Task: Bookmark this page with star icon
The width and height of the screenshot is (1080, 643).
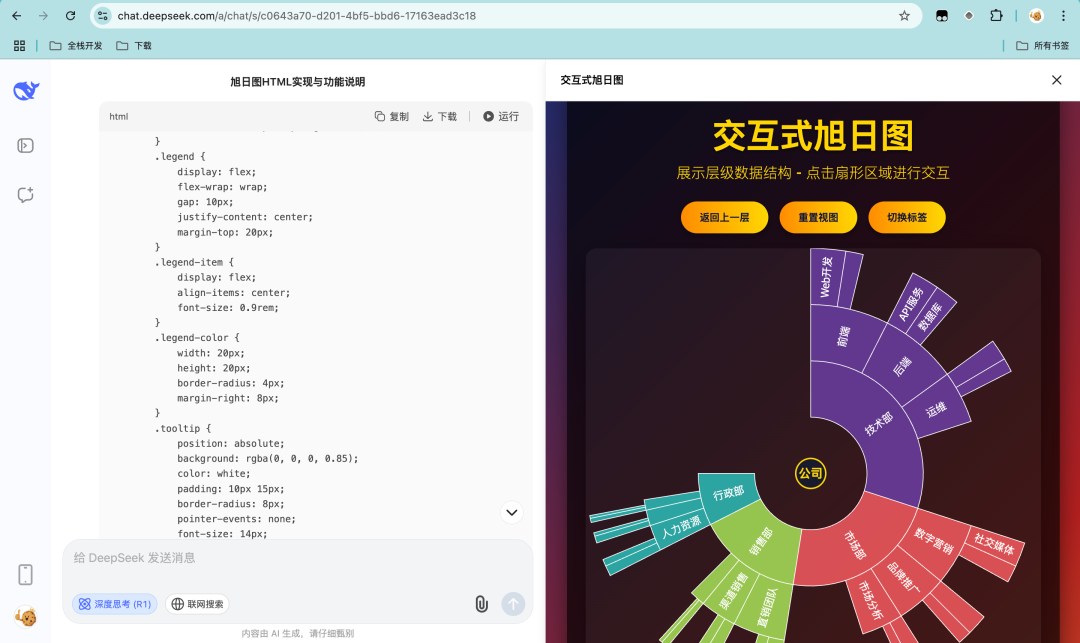Action: (904, 15)
